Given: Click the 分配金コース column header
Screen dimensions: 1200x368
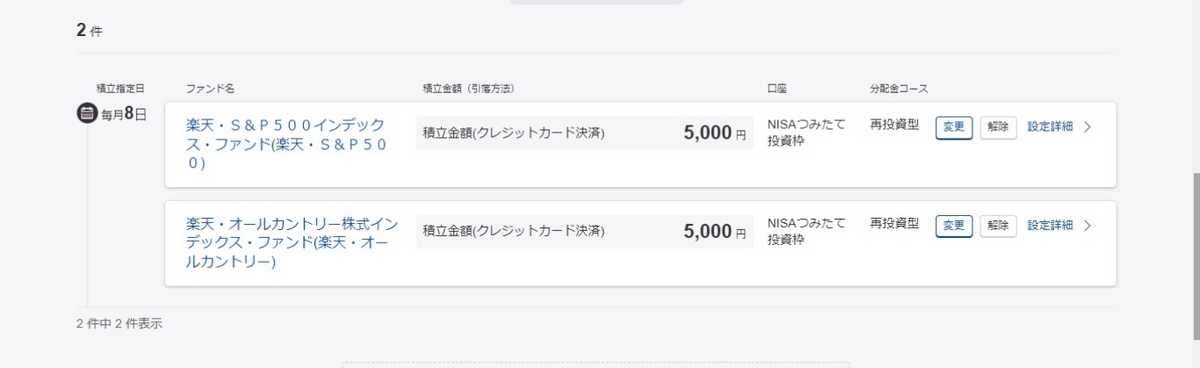Looking at the screenshot, I should click(x=900, y=89).
